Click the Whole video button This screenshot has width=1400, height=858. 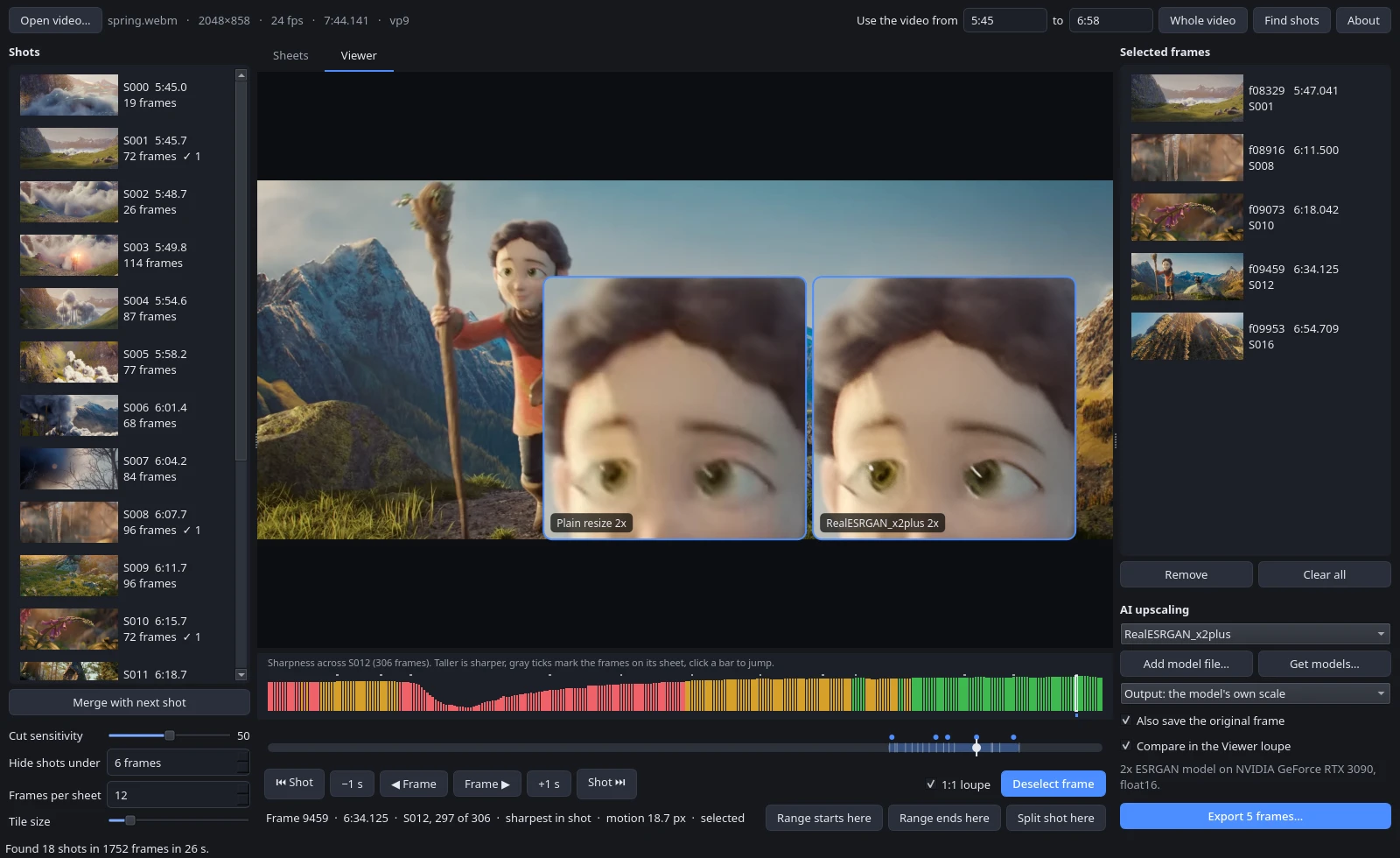click(1202, 21)
